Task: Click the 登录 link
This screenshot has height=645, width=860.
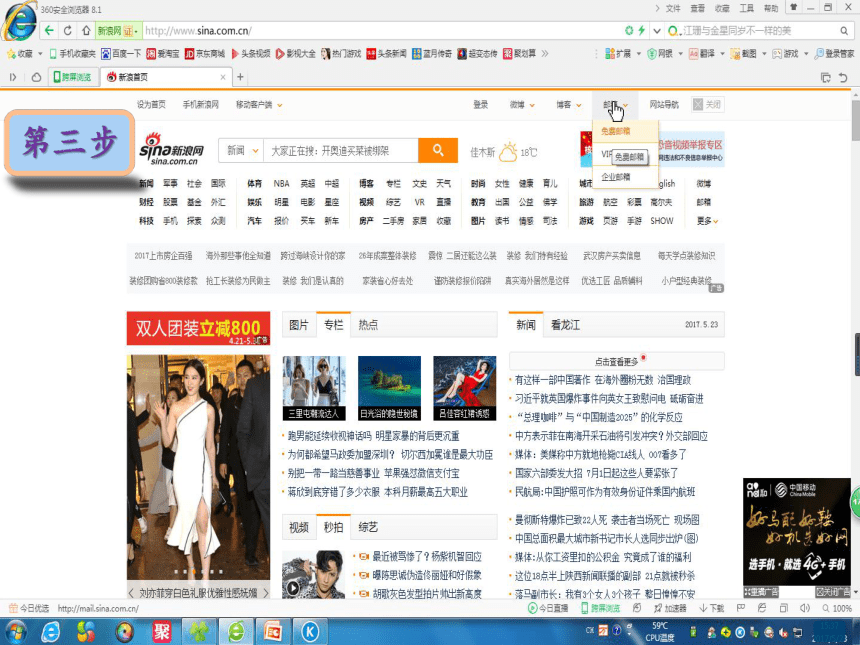Action: [x=480, y=105]
